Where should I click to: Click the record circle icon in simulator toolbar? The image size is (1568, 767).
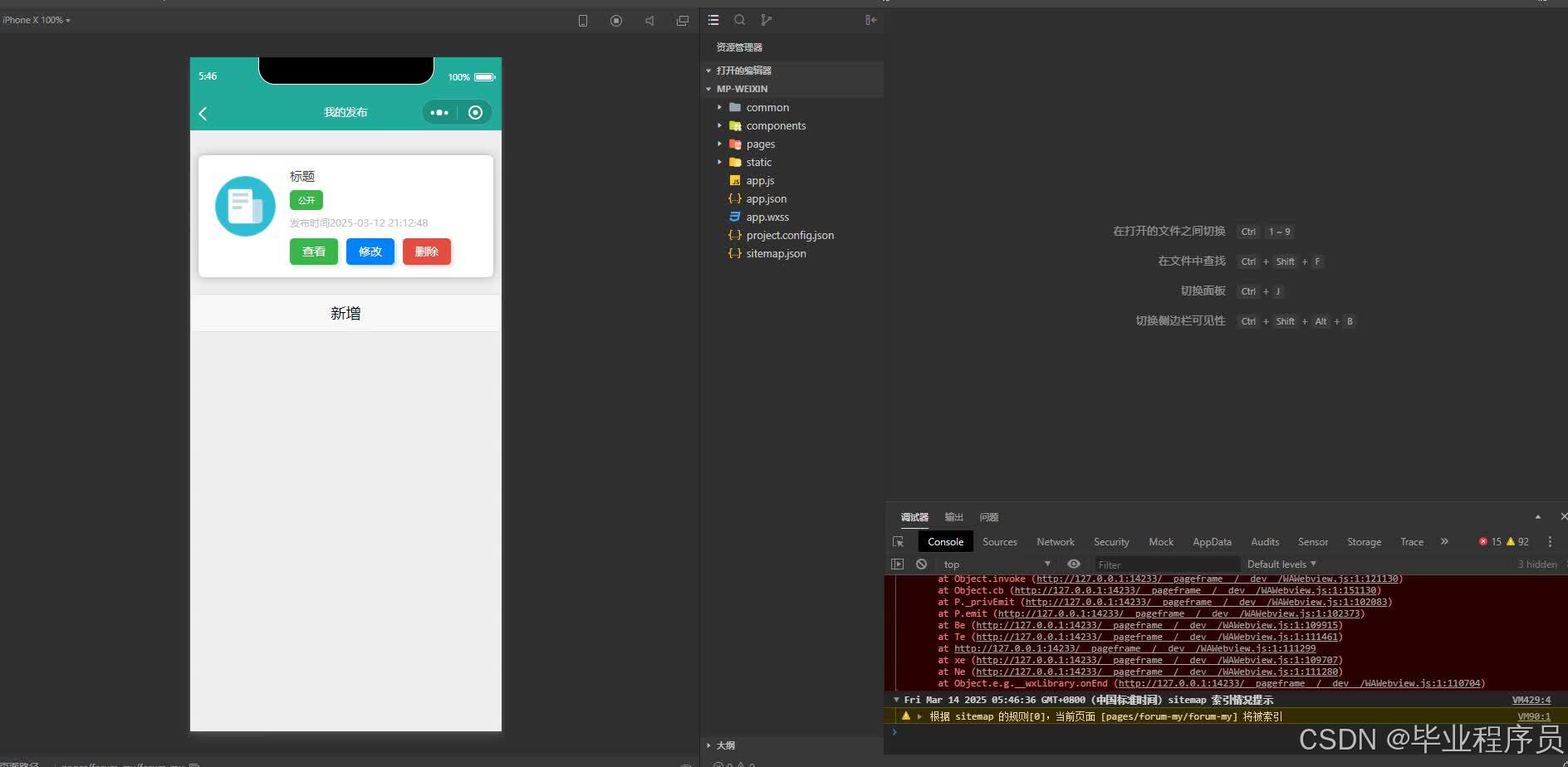click(x=616, y=21)
